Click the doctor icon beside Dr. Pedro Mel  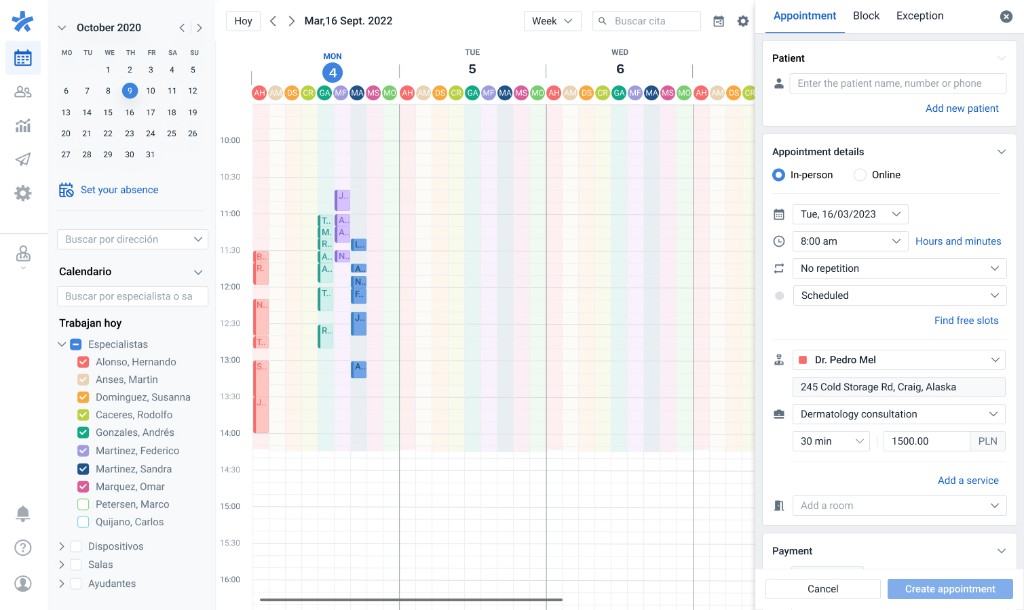(778, 360)
